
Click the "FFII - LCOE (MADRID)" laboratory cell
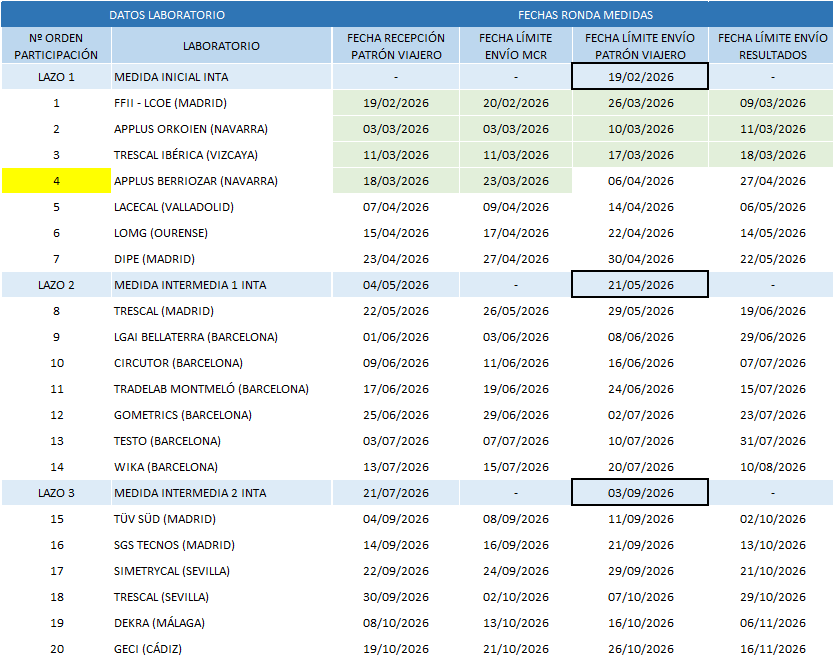coord(170,103)
